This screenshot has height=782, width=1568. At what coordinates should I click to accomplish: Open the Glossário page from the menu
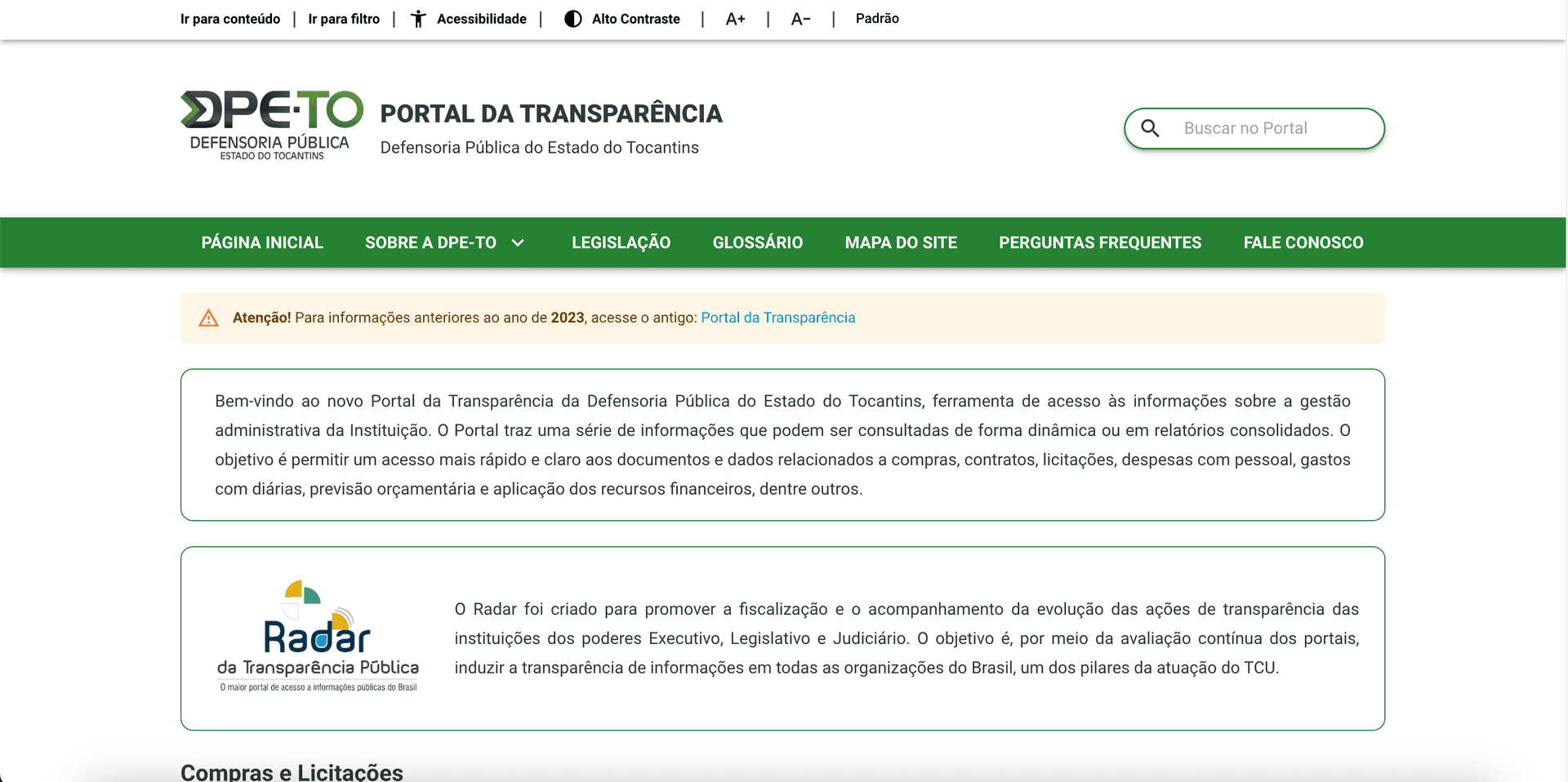click(x=758, y=242)
